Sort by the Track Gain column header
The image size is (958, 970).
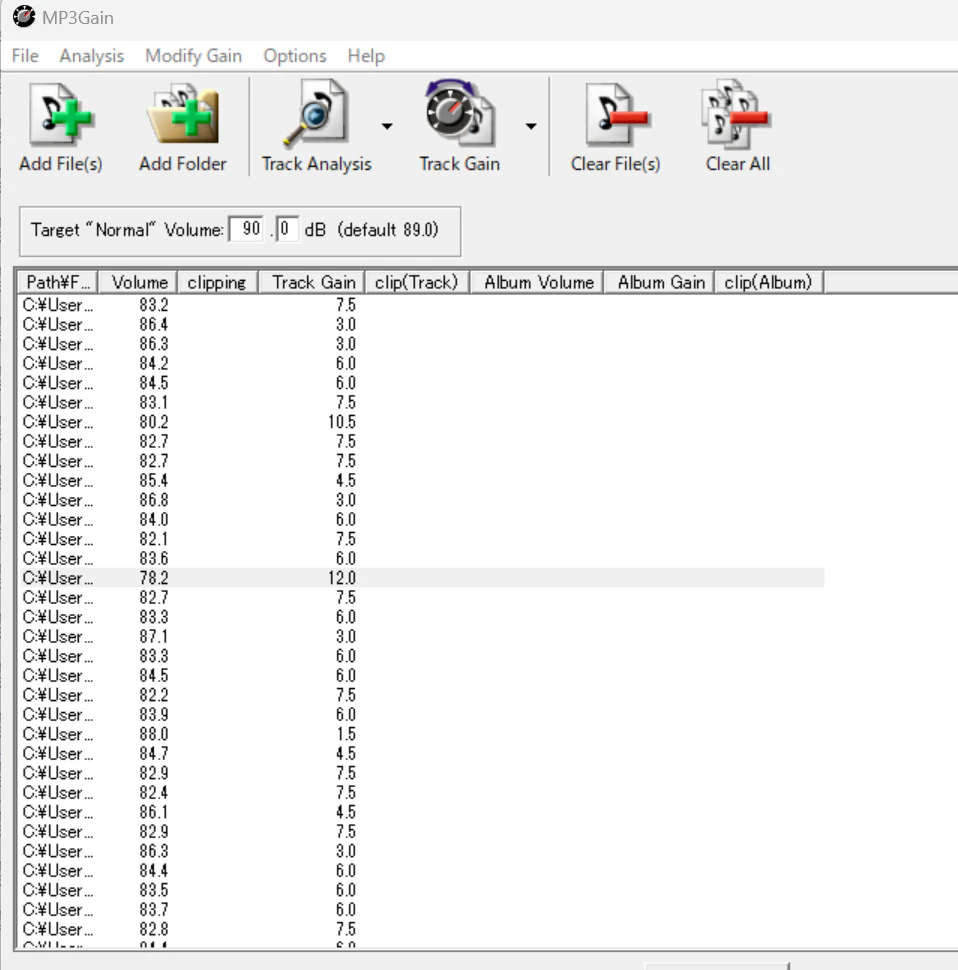point(313,282)
